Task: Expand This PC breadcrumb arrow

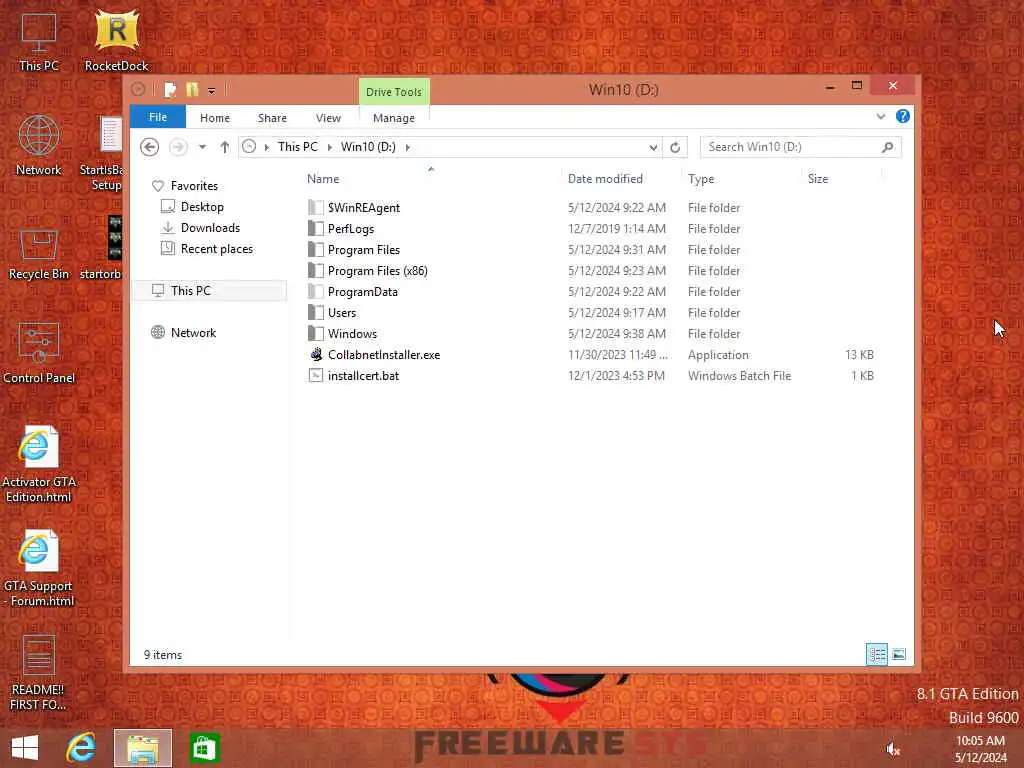Action: pyautogui.click(x=329, y=148)
